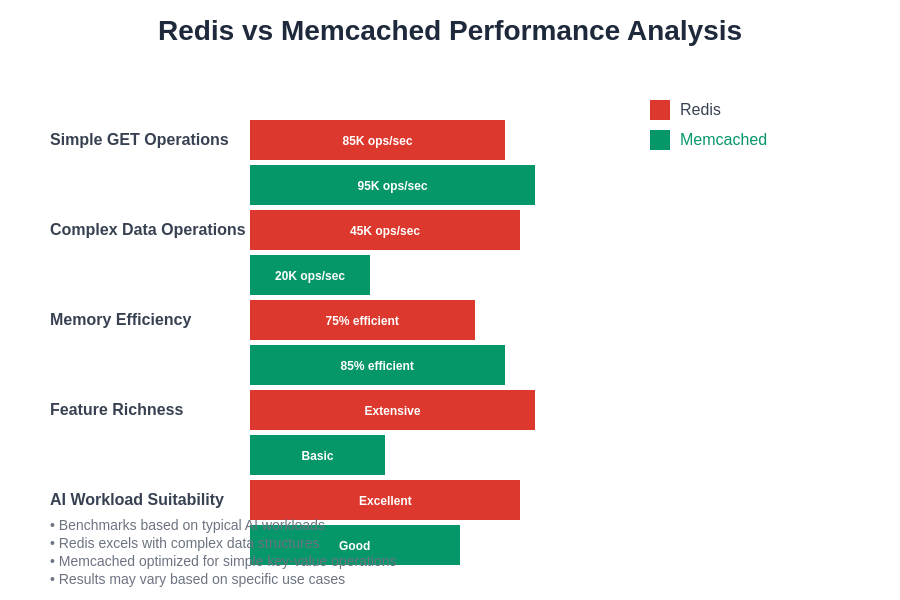Select the Feature Richness label
The image size is (900, 600).
point(116,410)
